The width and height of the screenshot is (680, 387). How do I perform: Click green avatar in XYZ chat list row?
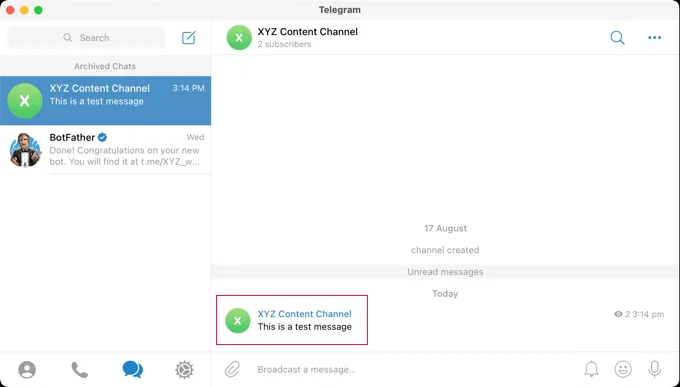click(25, 101)
